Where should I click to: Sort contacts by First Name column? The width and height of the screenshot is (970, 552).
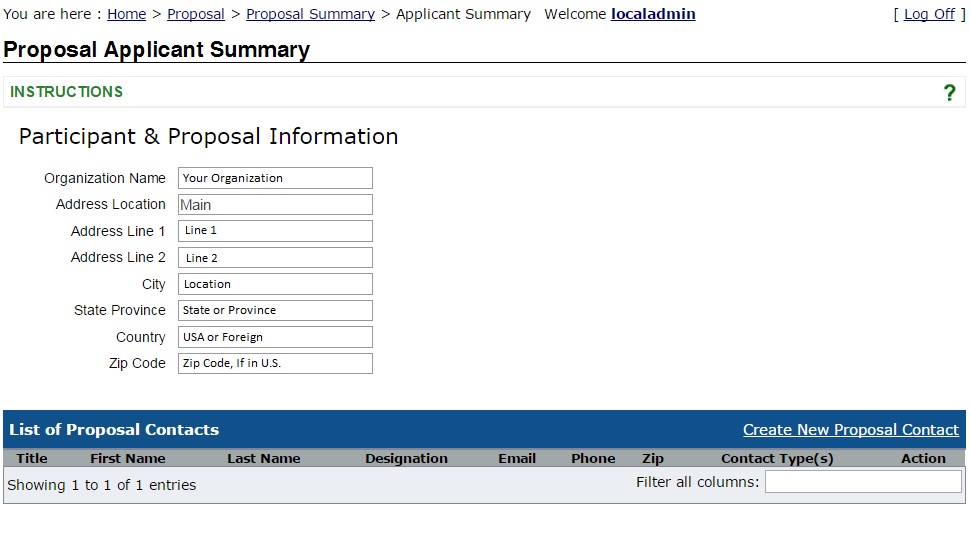pyautogui.click(x=128, y=459)
